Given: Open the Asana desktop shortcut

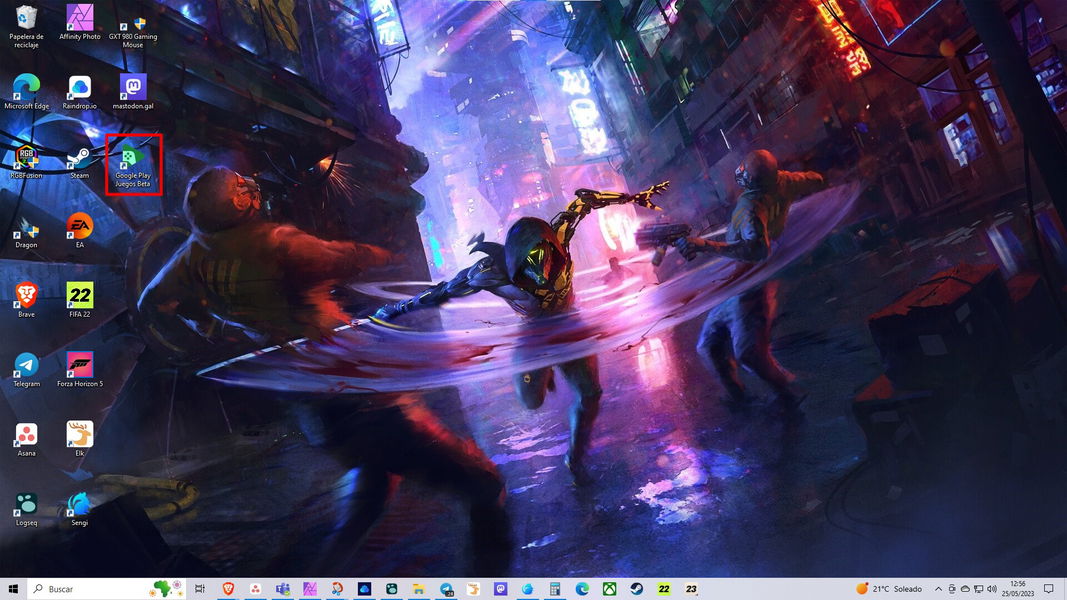Looking at the screenshot, I should pos(26,439).
